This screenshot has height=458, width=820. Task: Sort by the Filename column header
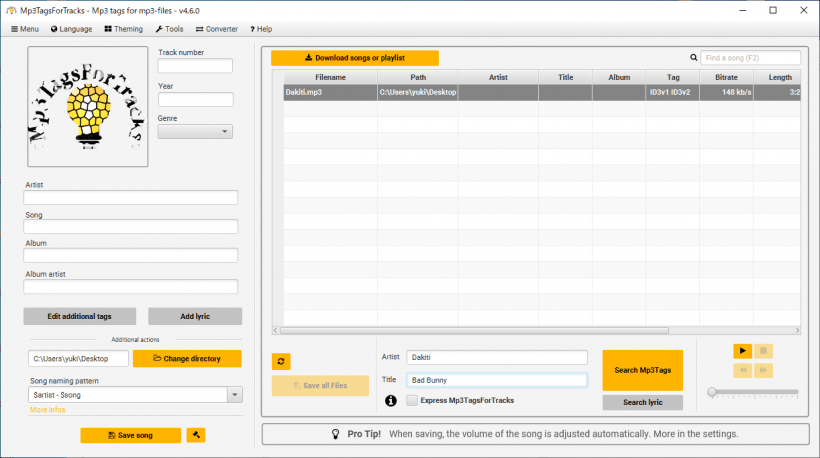click(331, 77)
